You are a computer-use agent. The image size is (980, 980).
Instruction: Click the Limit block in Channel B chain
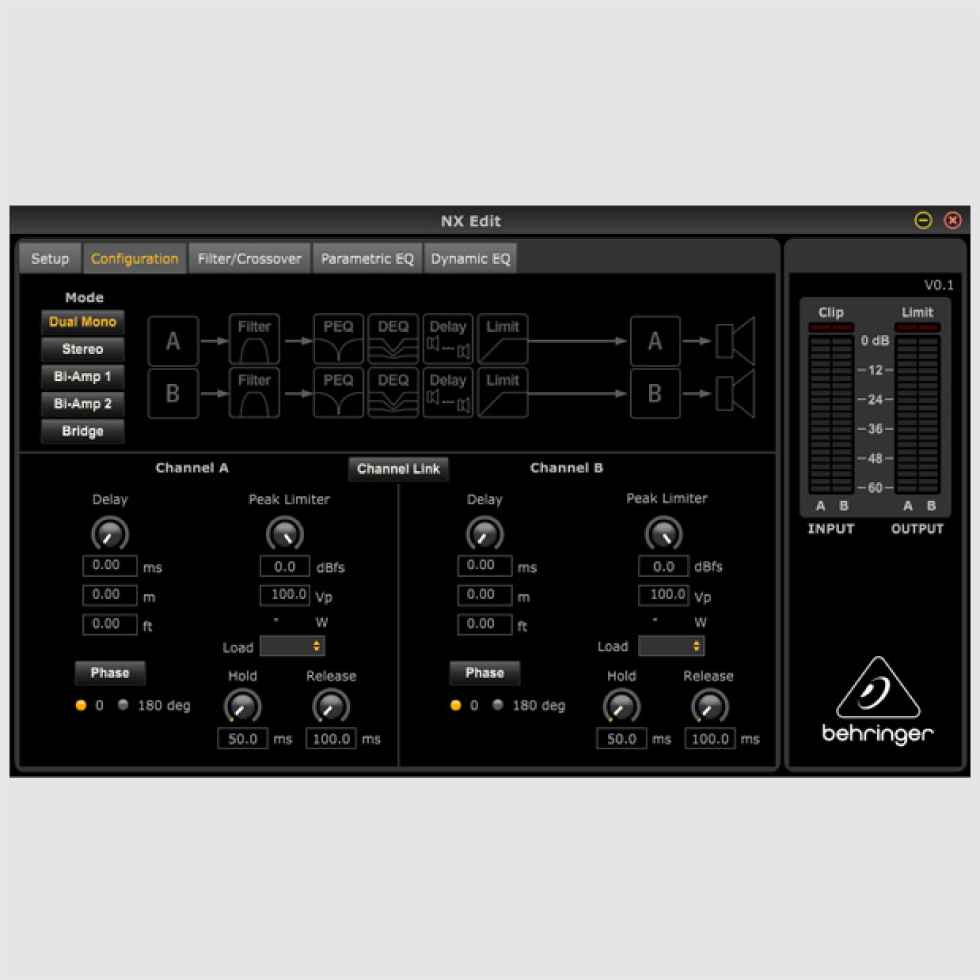point(502,393)
